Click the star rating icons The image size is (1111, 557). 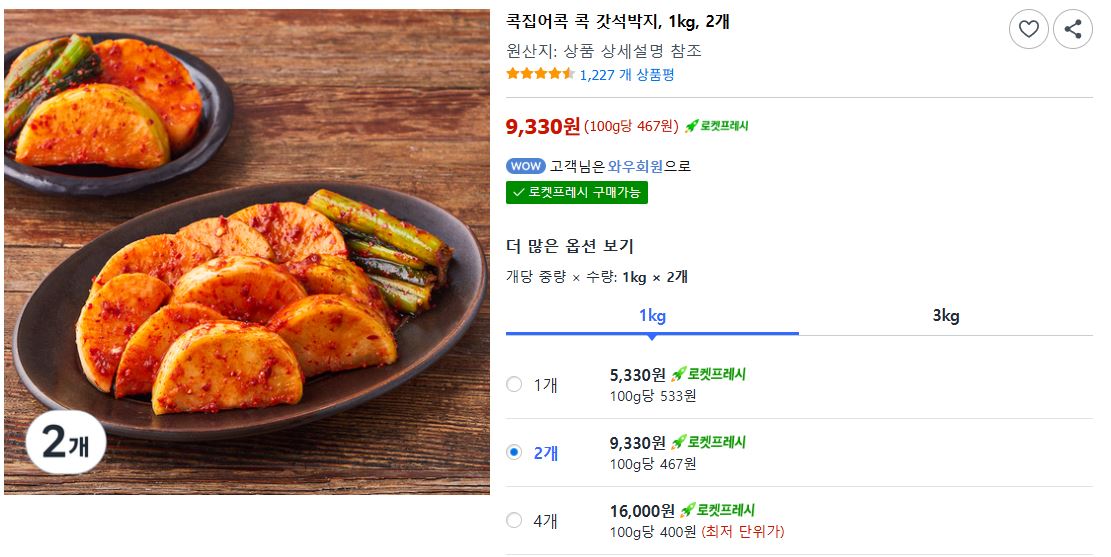click(540, 74)
